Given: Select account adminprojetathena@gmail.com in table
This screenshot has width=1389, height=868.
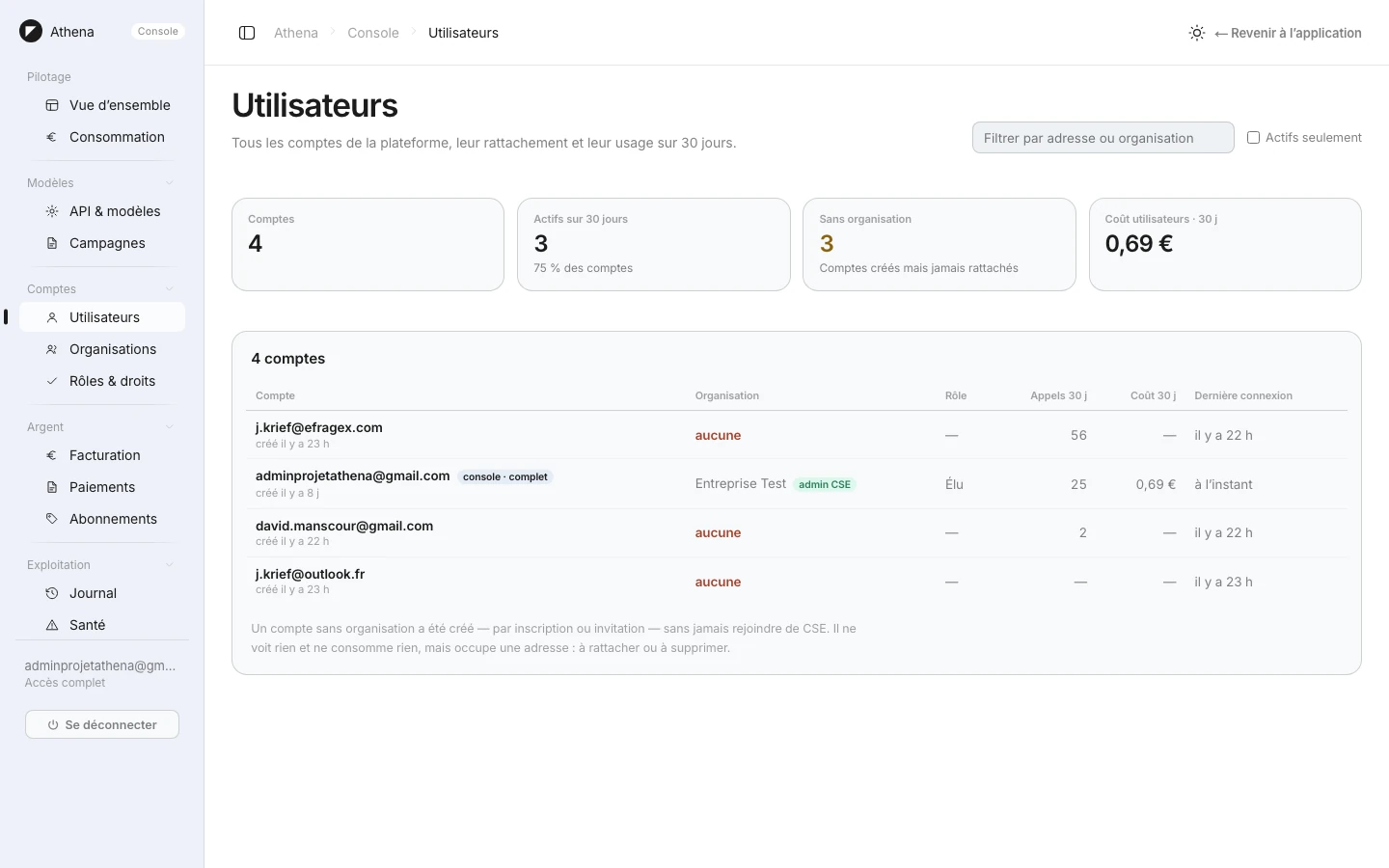Looking at the screenshot, I should [x=353, y=475].
